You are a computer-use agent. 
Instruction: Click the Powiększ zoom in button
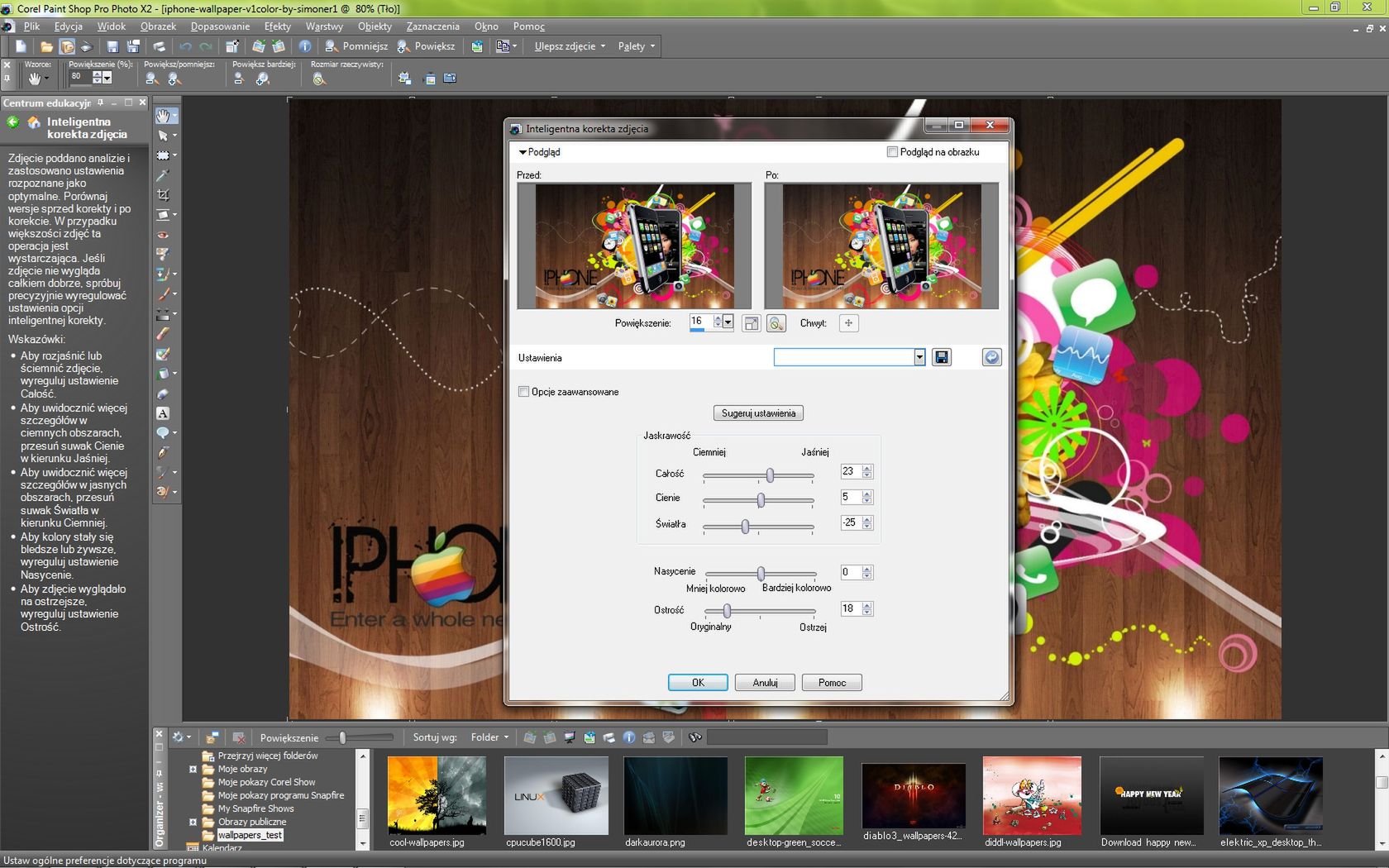[x=427, y=46]
